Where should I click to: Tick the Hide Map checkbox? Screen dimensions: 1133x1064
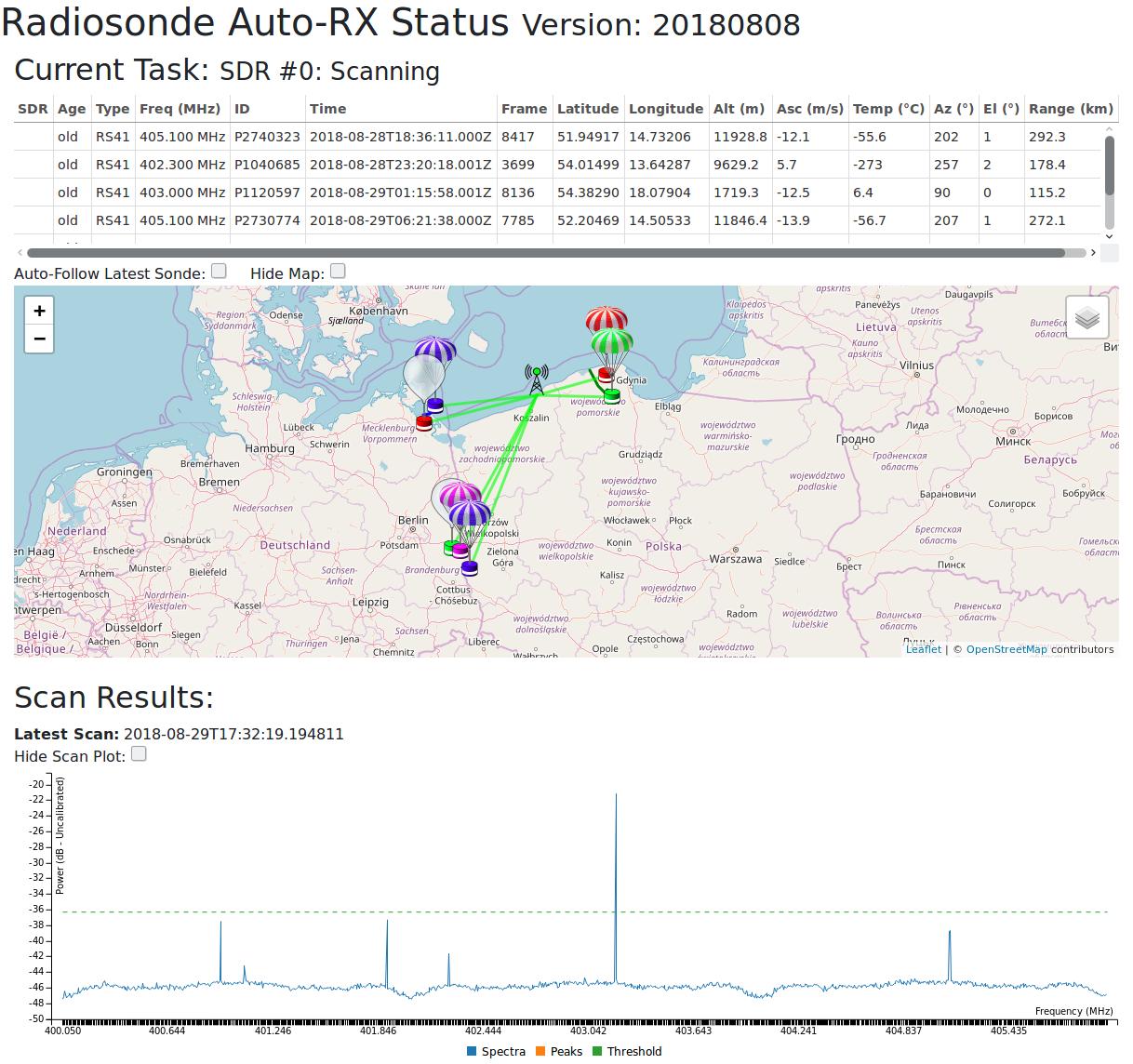(338, 271)
